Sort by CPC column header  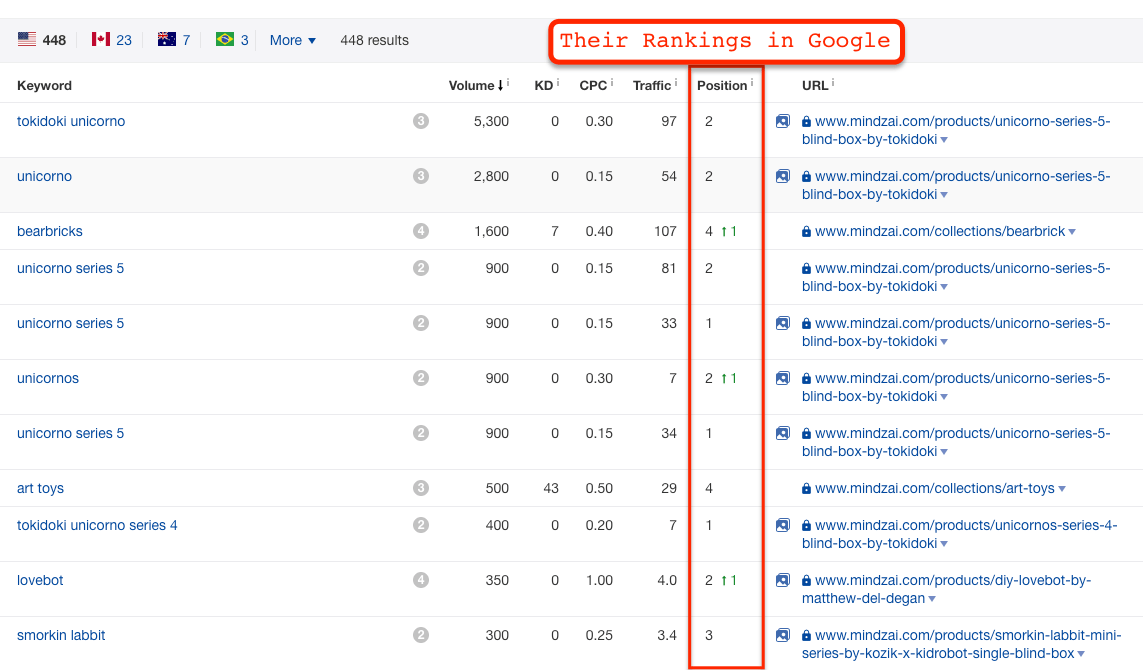click(x=593, y=85)
